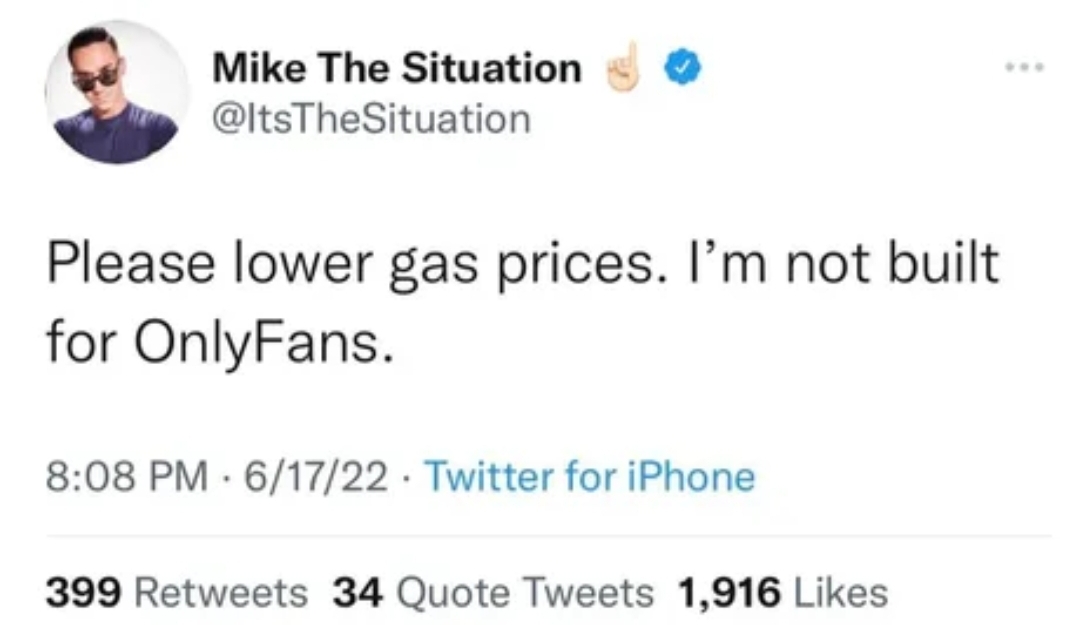View the 399 retweets count
1080x625 pixels.
coord(83,593)
